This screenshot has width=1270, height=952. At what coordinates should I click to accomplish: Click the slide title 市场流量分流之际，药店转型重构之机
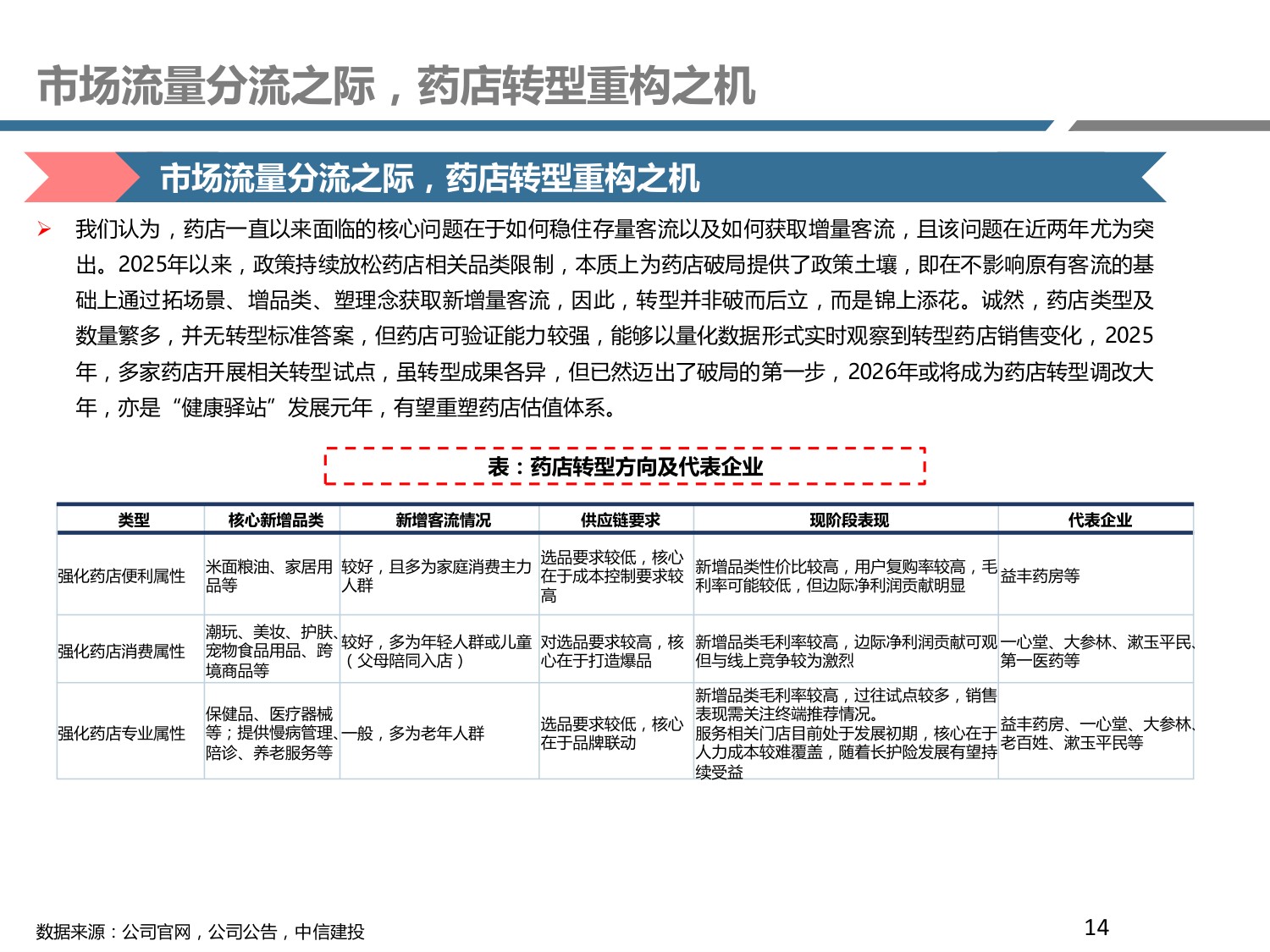(396, 86)
